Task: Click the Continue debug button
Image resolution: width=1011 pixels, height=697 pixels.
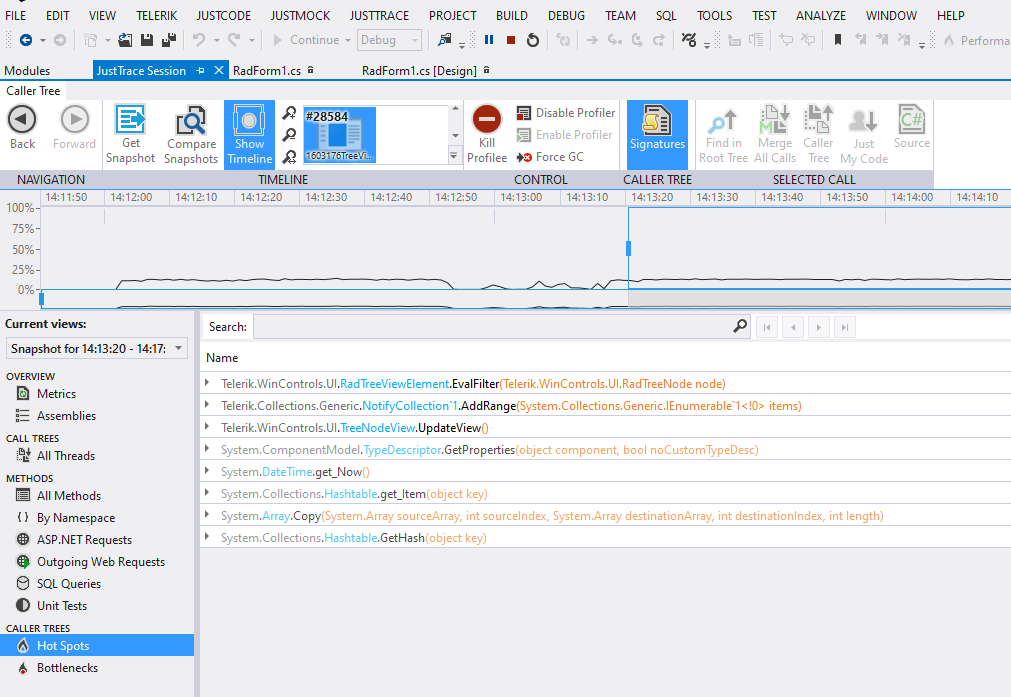Action: 311,40
